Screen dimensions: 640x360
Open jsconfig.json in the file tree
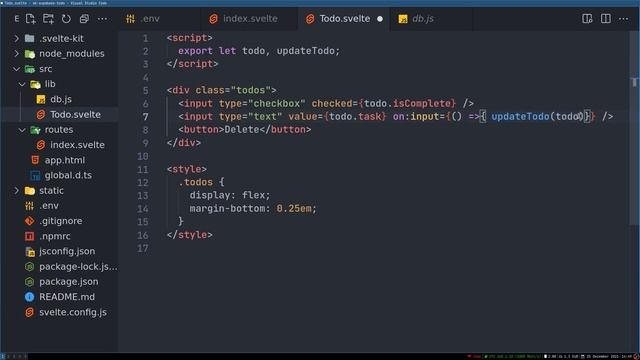67,251
